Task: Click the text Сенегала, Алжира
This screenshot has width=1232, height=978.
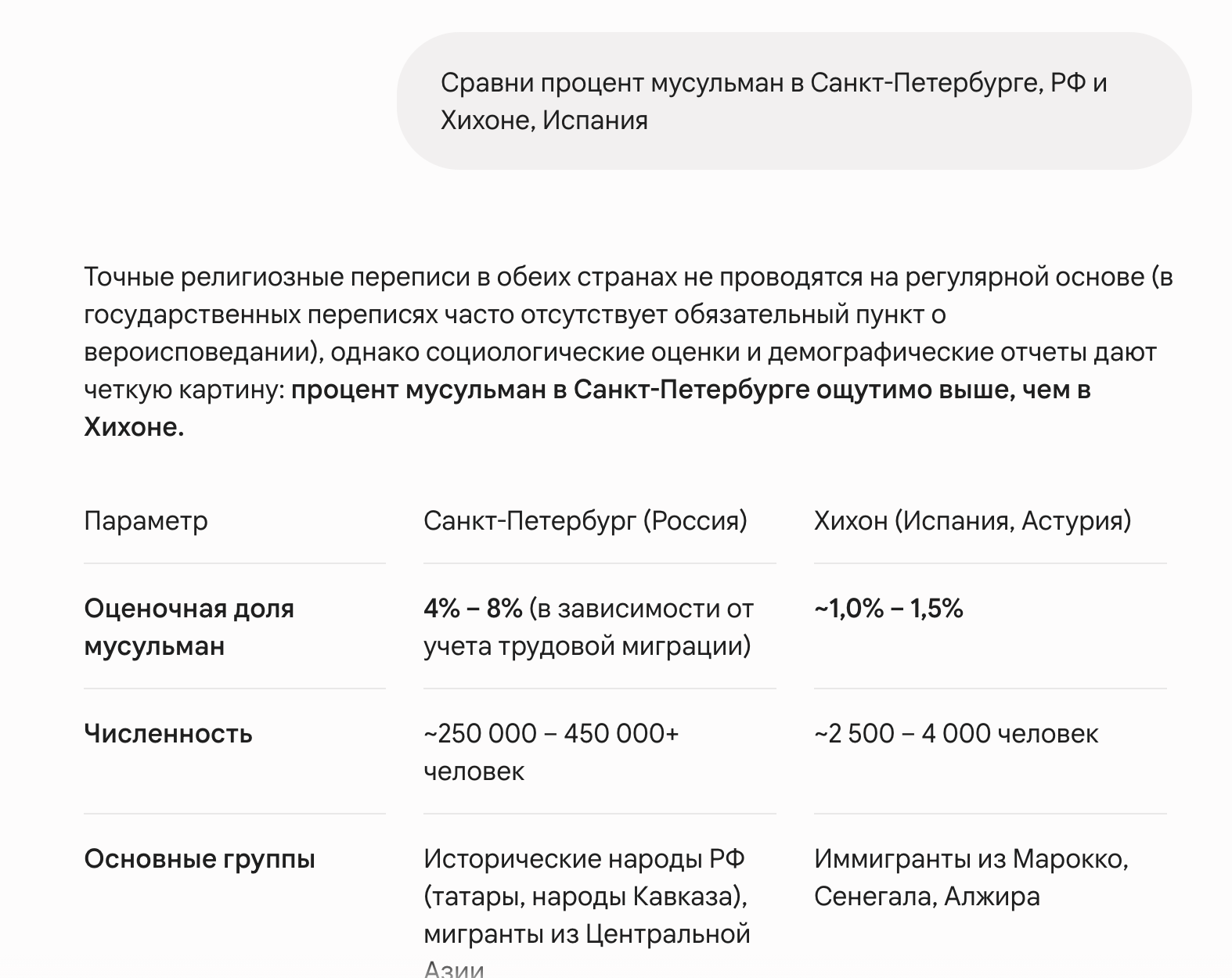Action: 927,897
